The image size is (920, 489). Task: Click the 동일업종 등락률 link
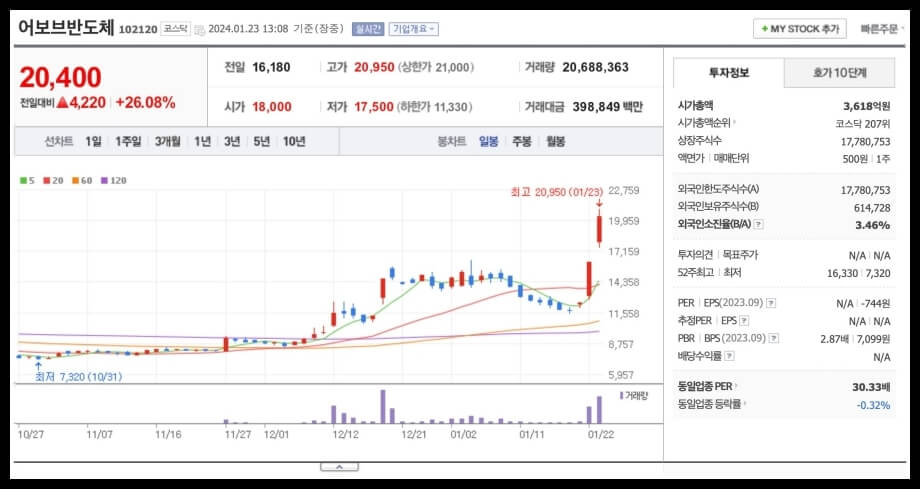pyautogui.click(x=709, y=404)
